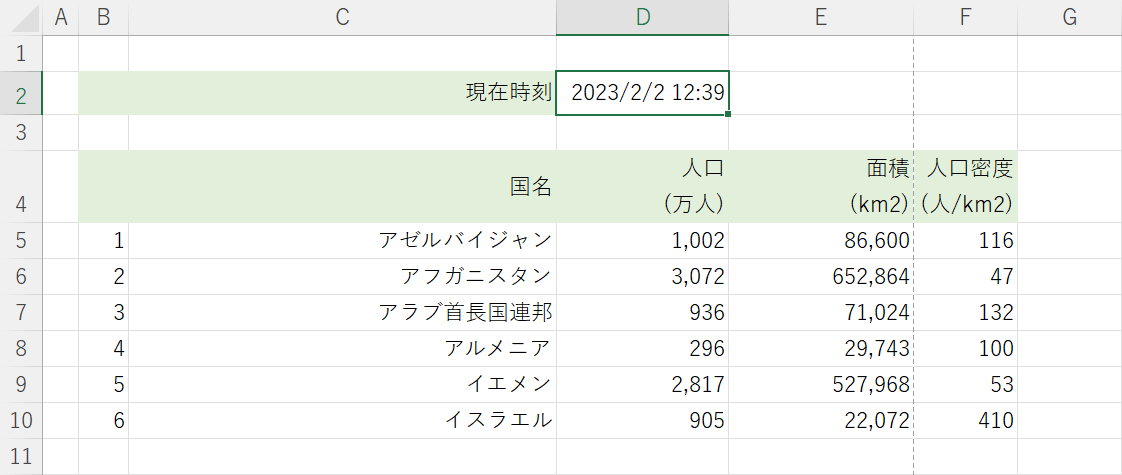Screen dimensions: 1122x475
Task: Select column F header
Action: (965, 16)
